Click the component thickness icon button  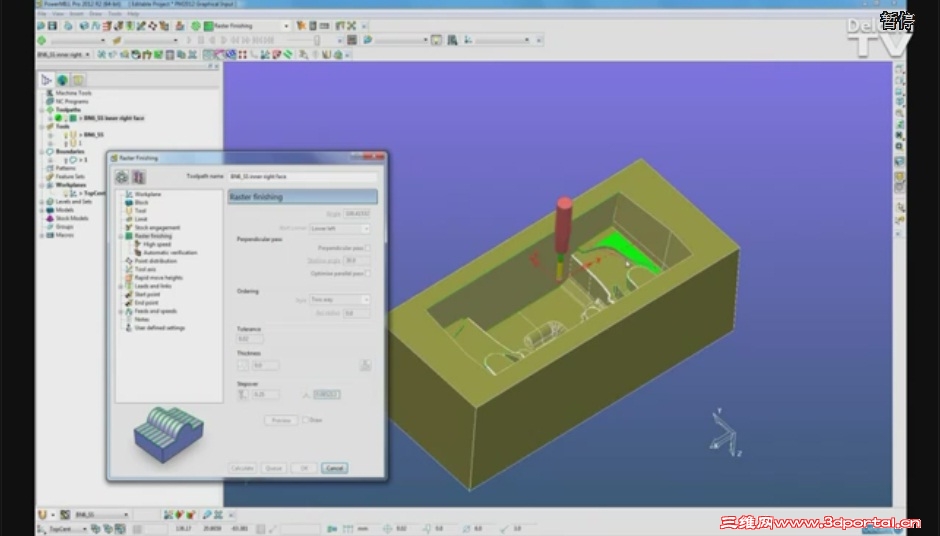365,365
